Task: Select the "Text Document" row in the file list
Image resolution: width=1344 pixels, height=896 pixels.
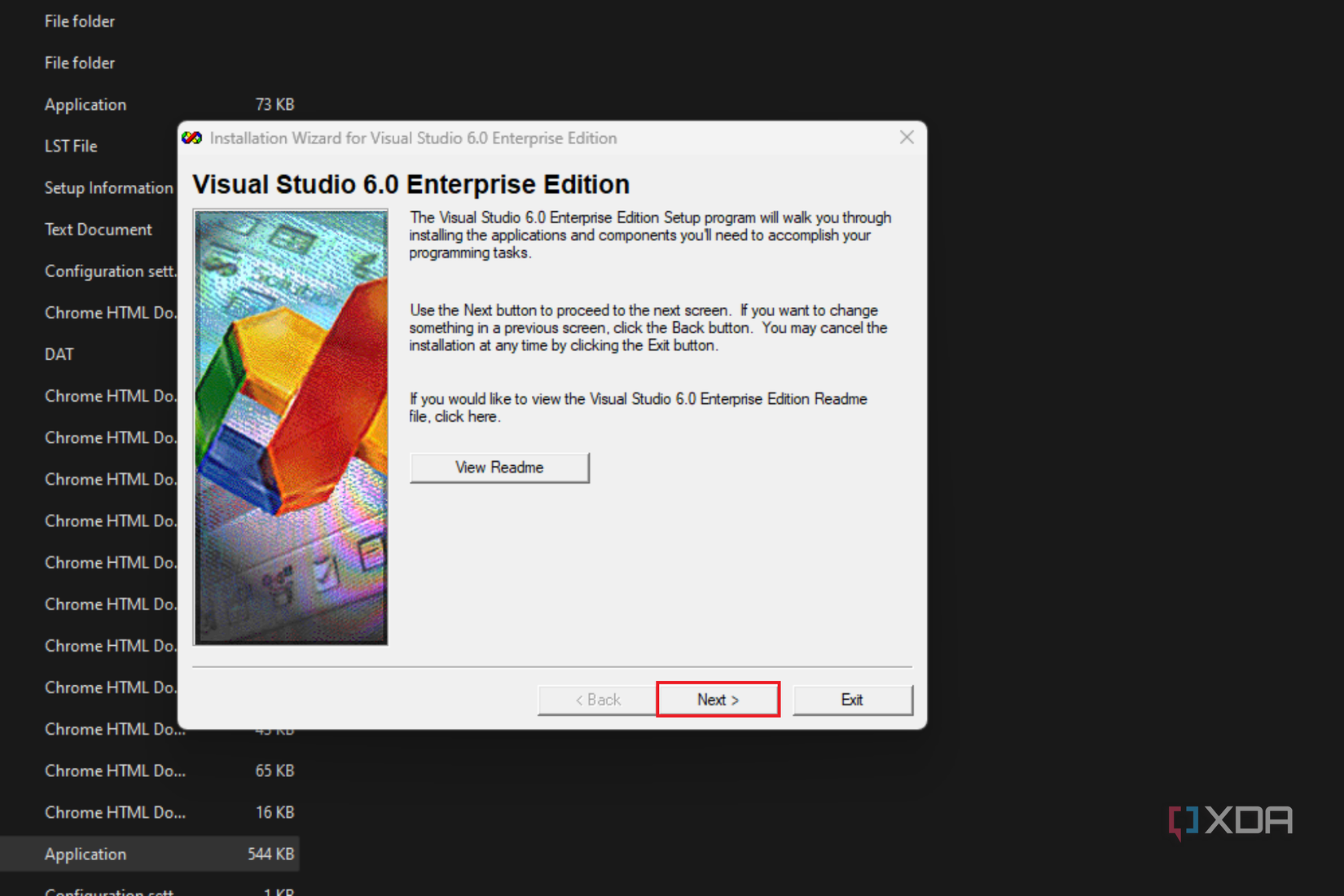Action: [x=99, y=230]
